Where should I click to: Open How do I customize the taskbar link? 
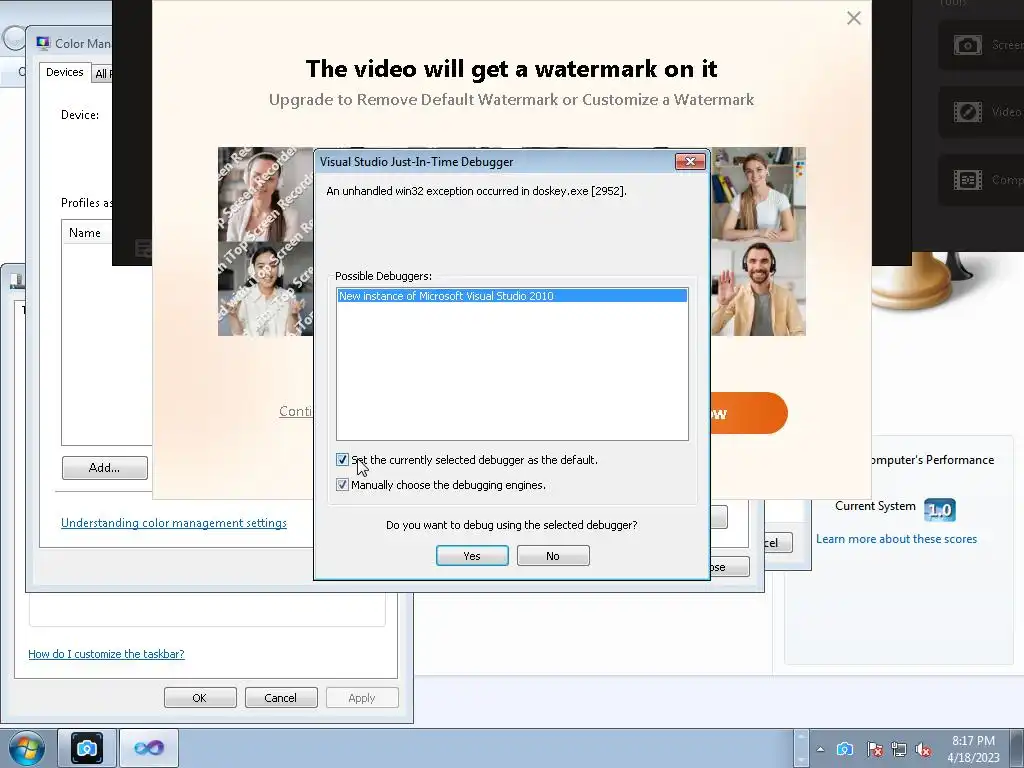(106, 654)
